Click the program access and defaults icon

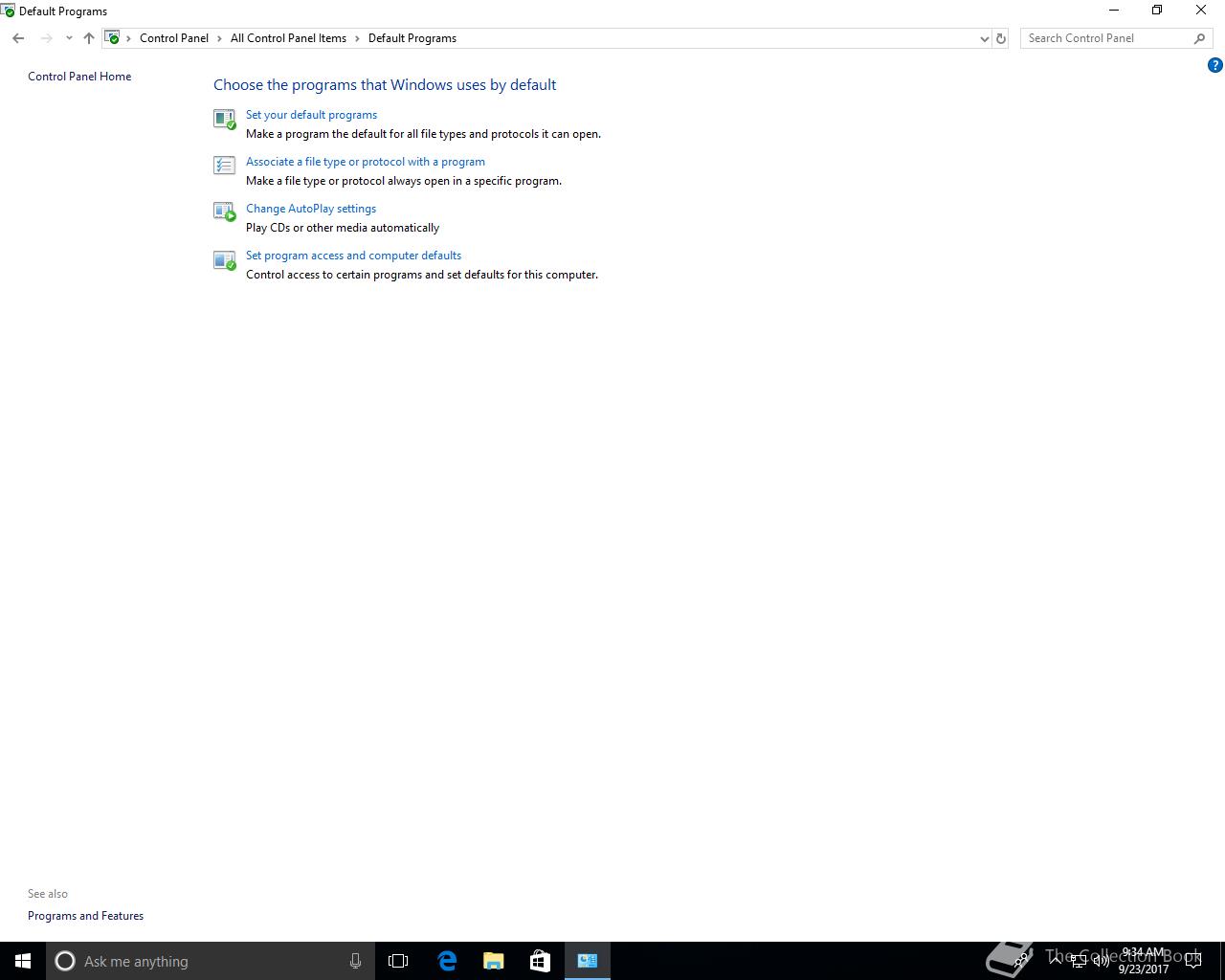click(224, 259)
